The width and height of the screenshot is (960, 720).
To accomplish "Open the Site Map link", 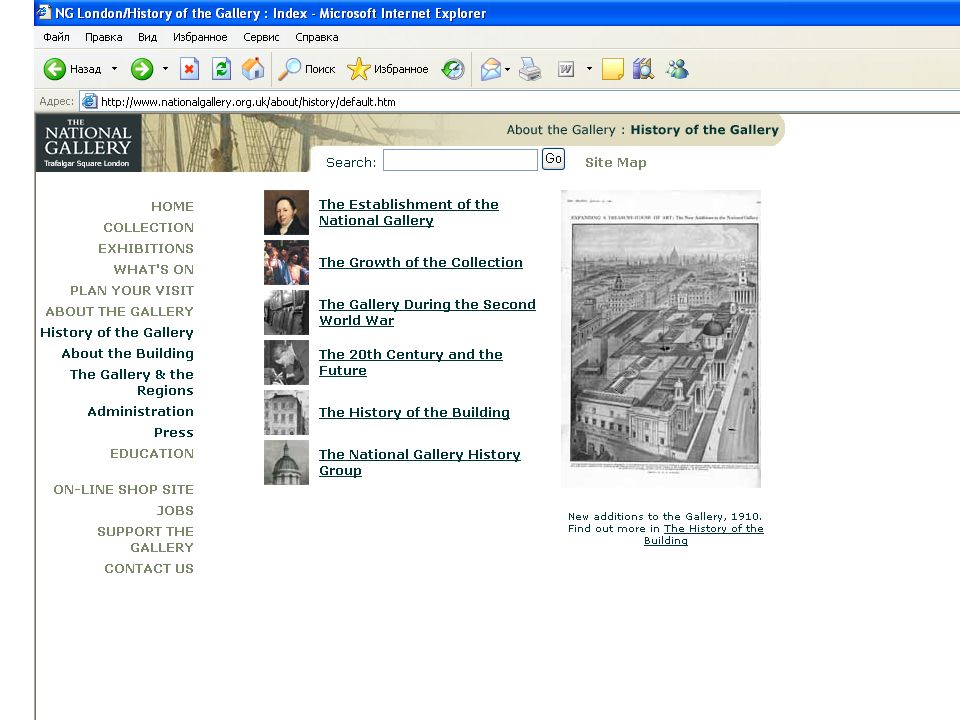I will click(x=615, y=163).
